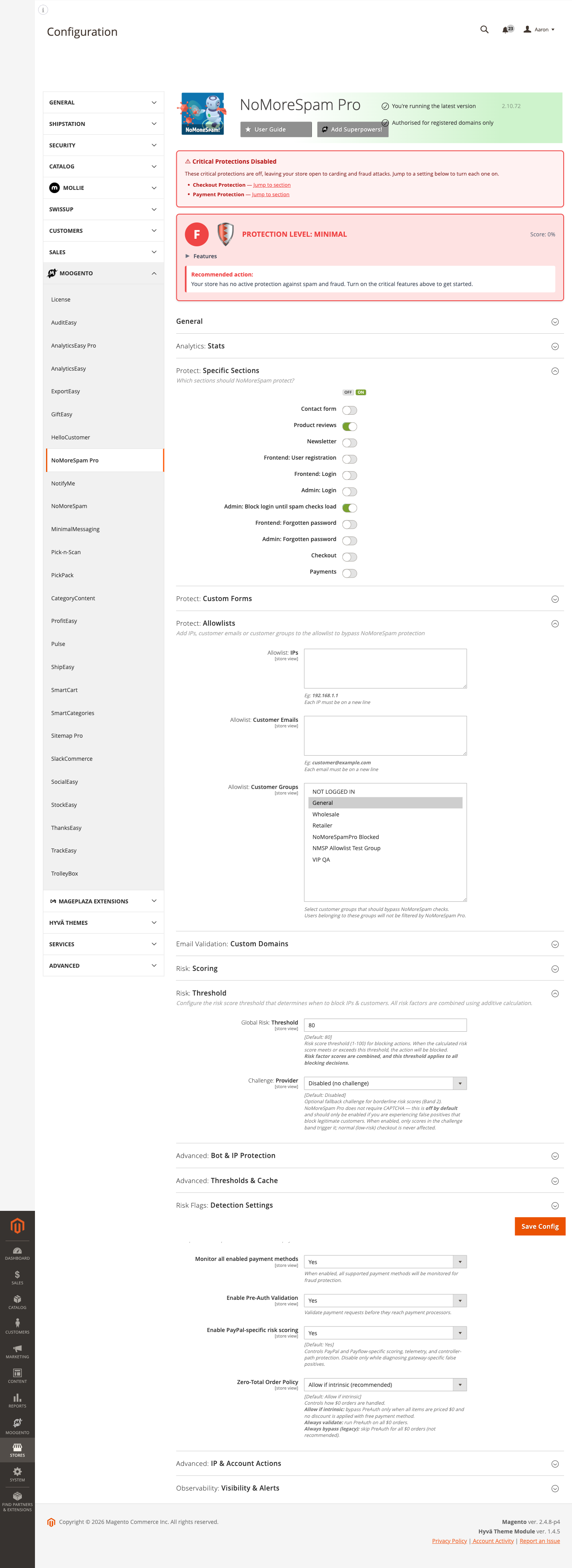Disable Admin: Block login until spam checks load
This screenshot has height=1568, width=572.
point(349,508)
